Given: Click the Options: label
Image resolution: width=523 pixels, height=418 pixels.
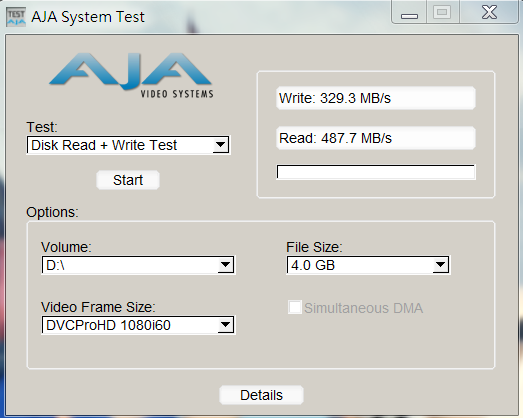Looking at the screenshot, I should 52,213.
